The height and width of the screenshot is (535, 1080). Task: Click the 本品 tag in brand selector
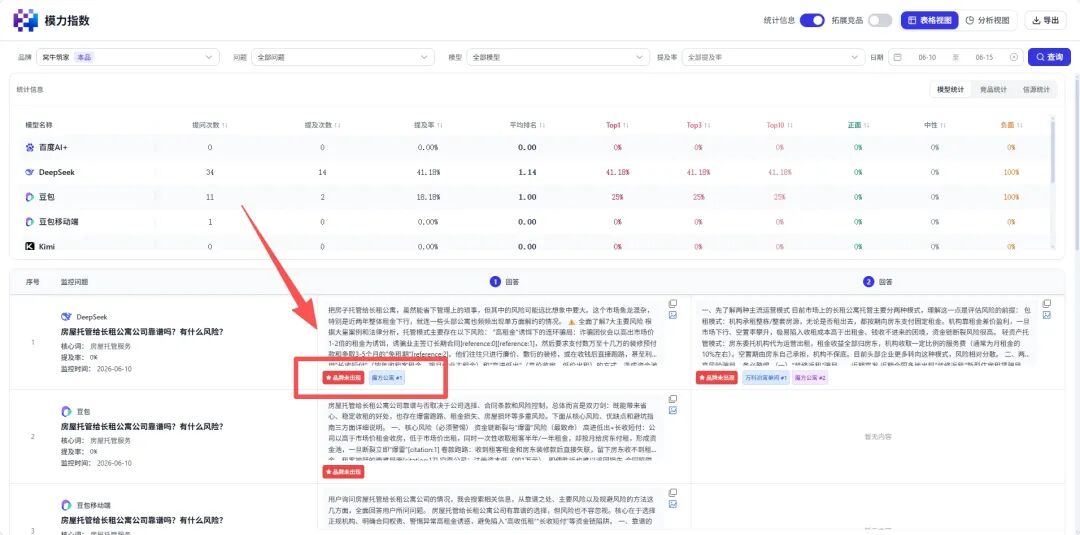click(84, 57)
